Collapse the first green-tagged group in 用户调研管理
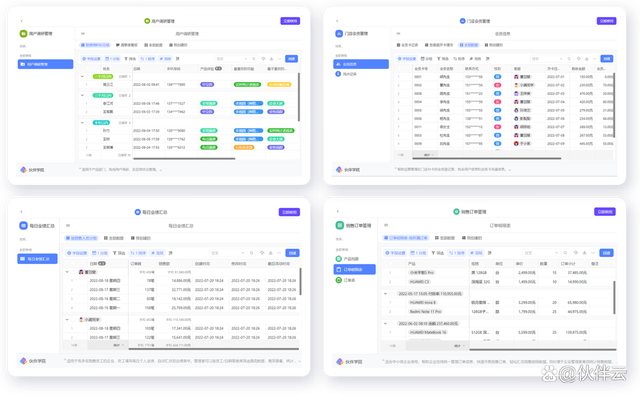640x396 pixels. coord(82,76)
